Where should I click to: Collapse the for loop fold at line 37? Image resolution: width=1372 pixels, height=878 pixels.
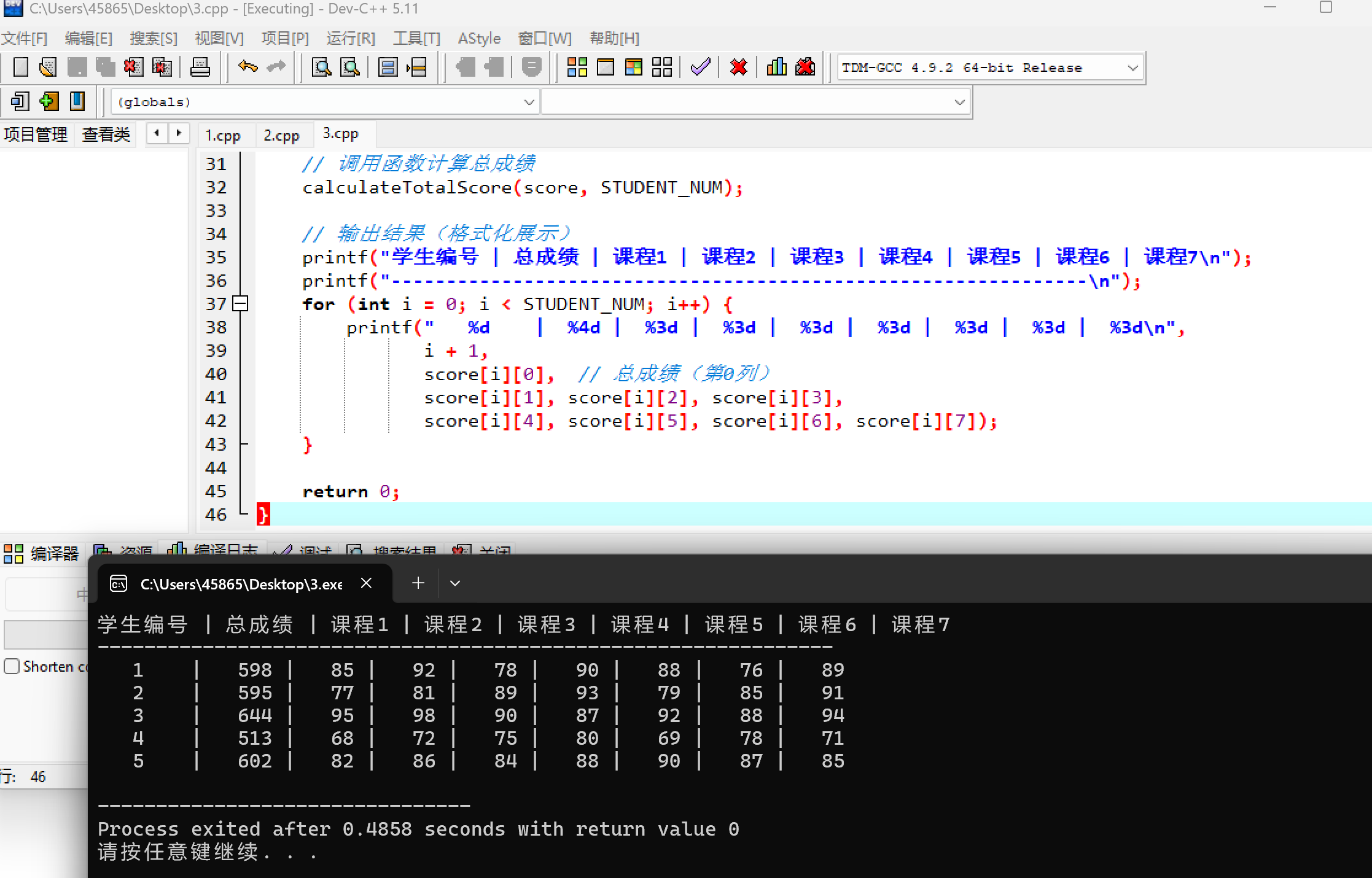(240, 303)
